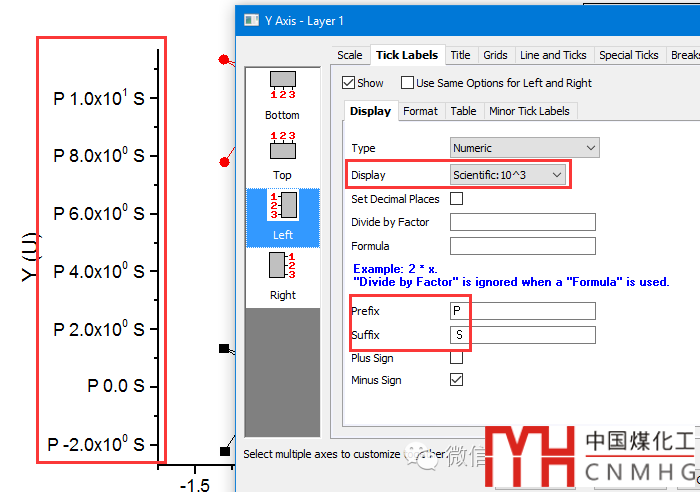The image size is (700, 492).
Task: Open the Title tab
Action: coord(460,55)
